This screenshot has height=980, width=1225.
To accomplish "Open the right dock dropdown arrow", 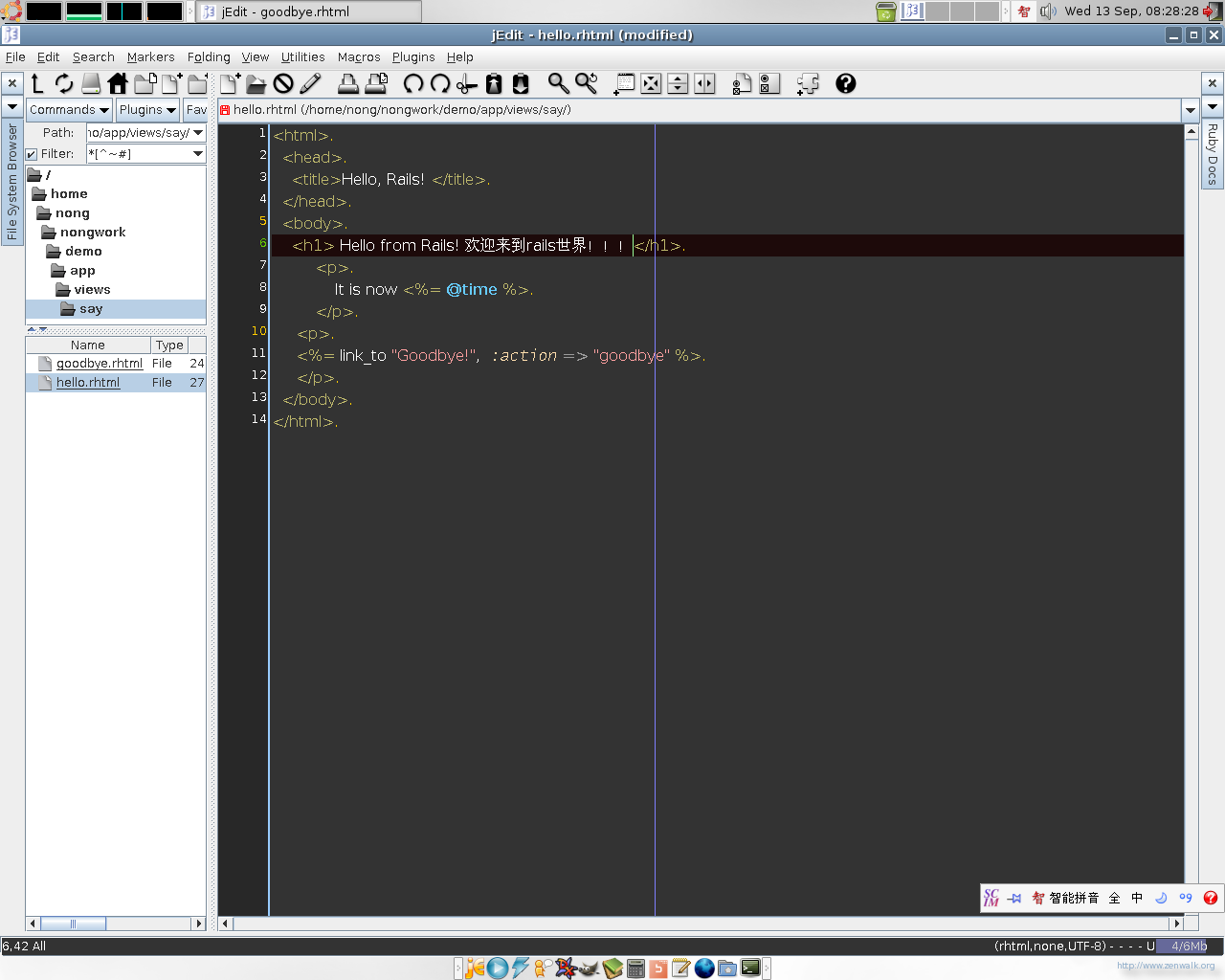I will (1213, 107).
